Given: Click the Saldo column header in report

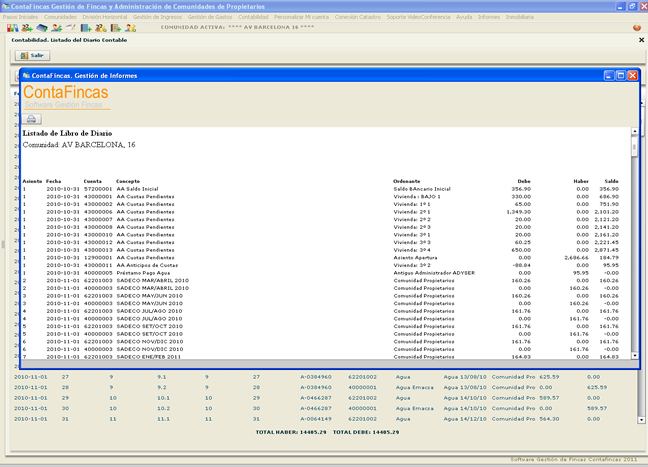Looking at the screenshot, I should pyautogui.click(x=612, y=181).
